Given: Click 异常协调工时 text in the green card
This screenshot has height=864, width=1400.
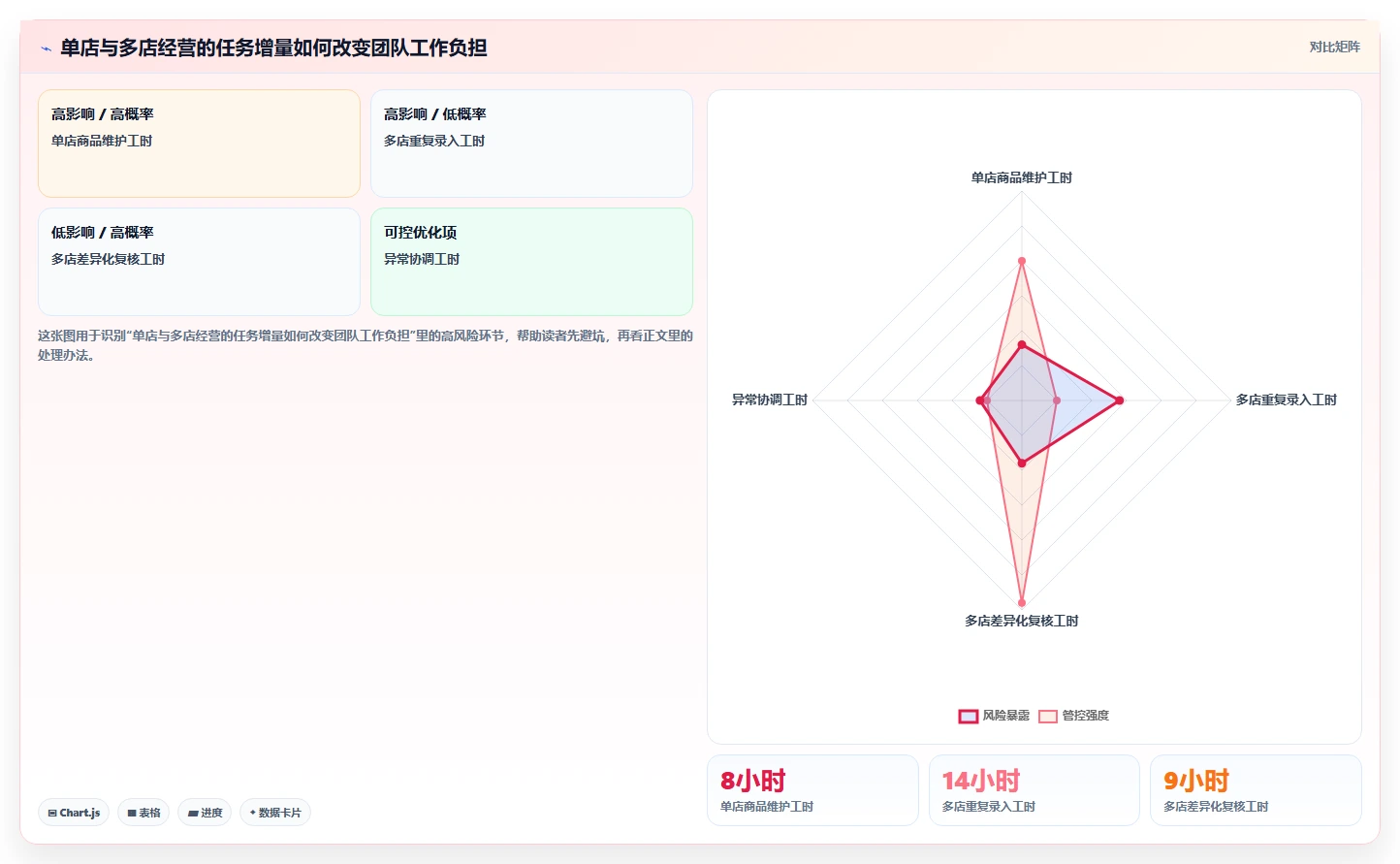Looking at the screenshot, I should [x=422, y=259].
